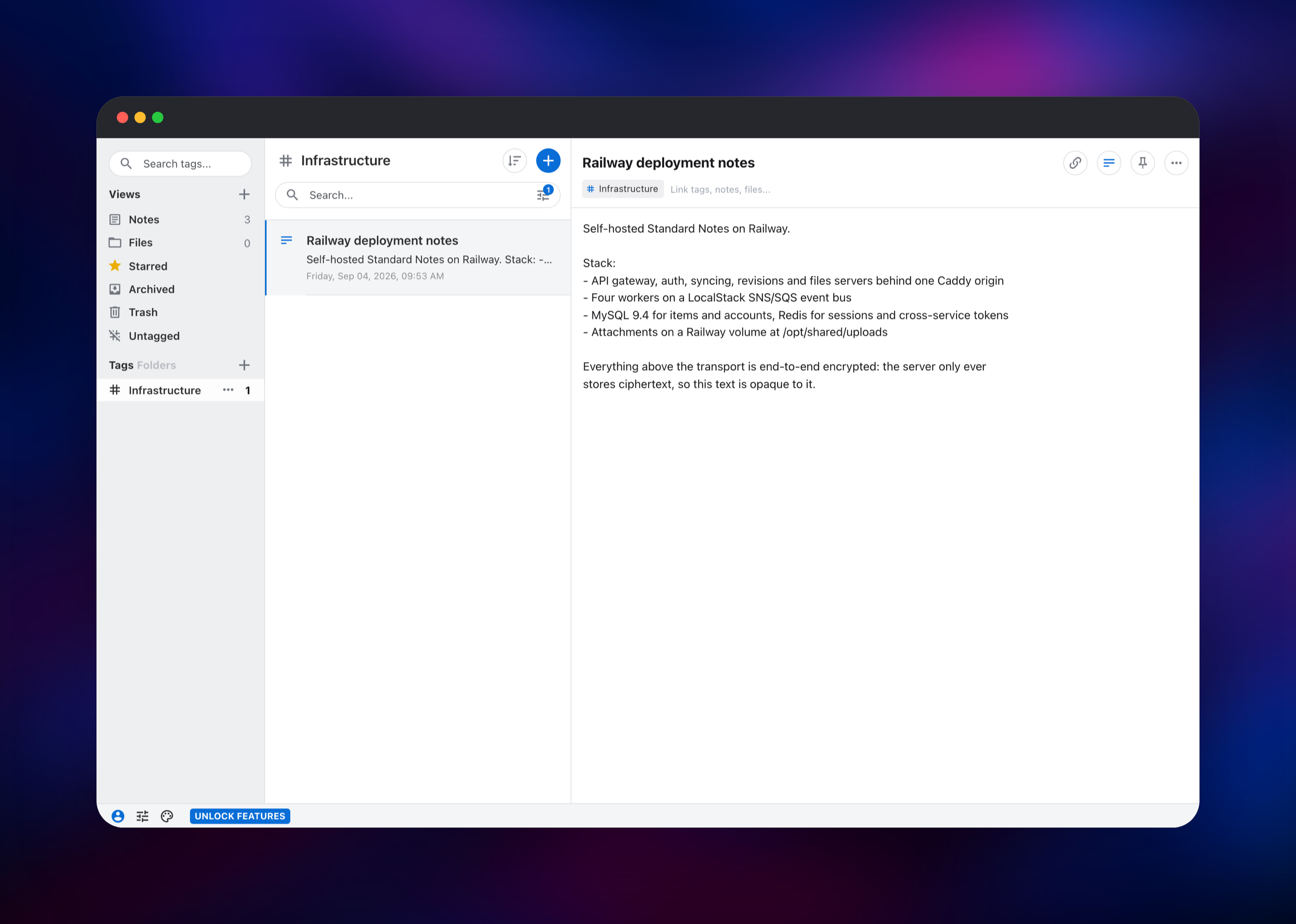Open the Files view
The image size is (1296, 924).
[180, 243]
